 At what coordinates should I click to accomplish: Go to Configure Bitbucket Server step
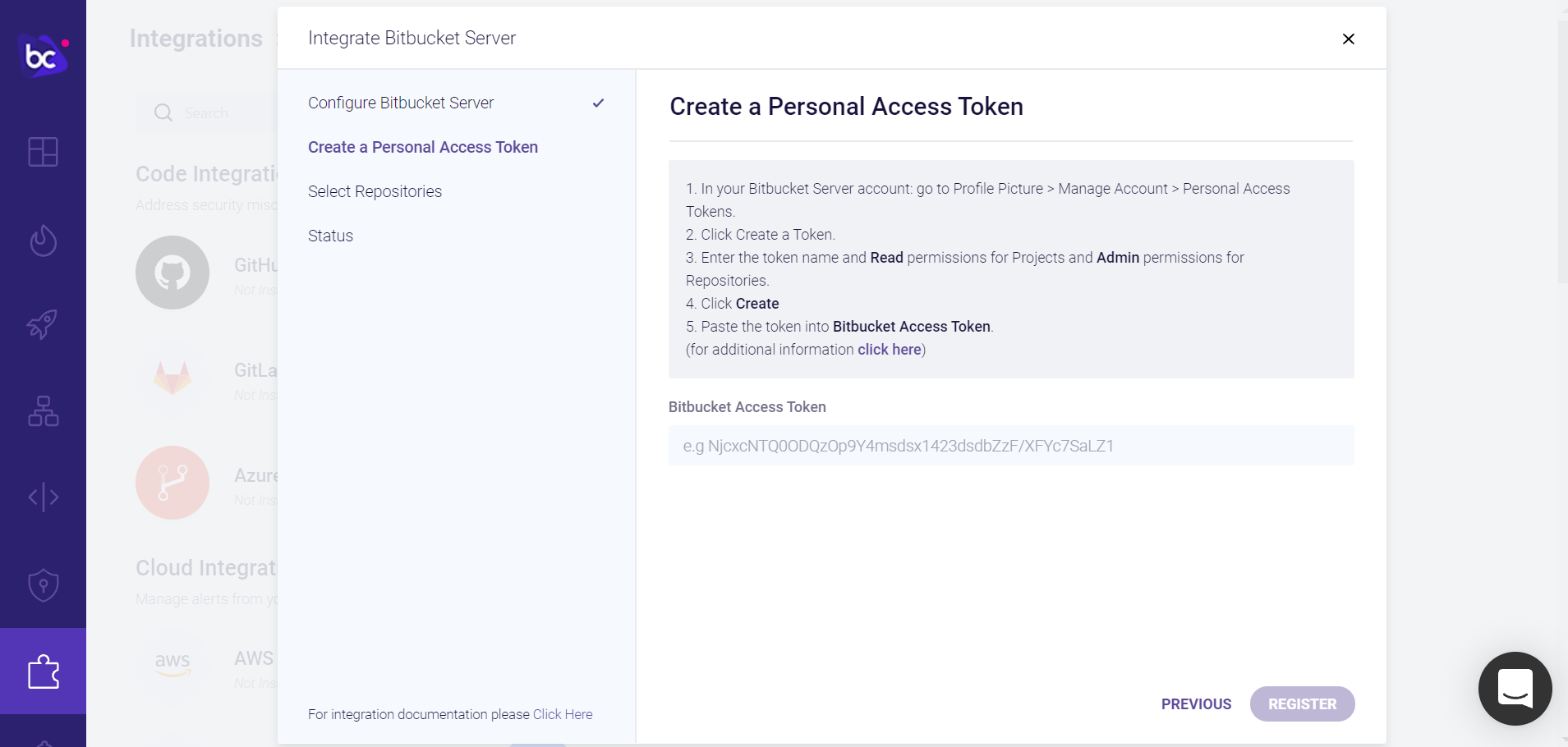(401, 103)
